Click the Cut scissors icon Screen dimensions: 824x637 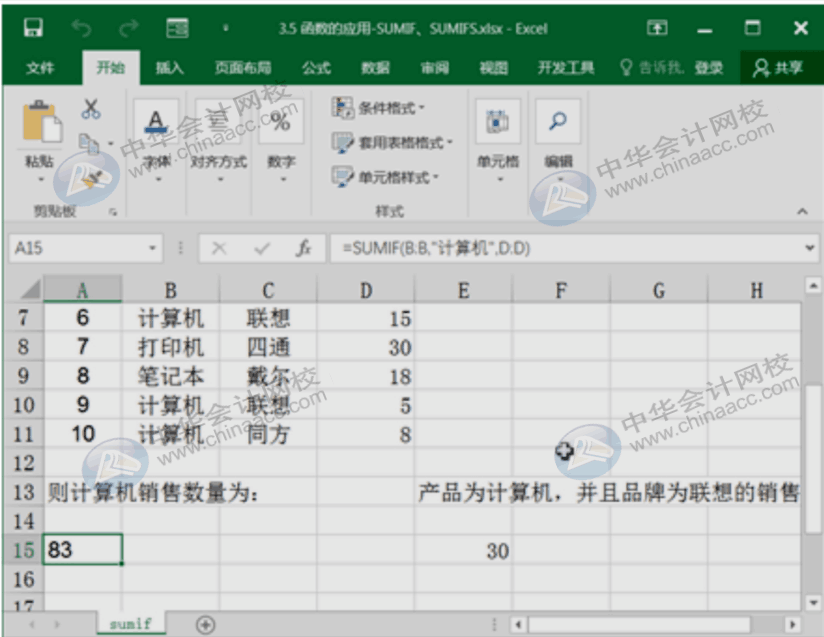pos(90,109)
